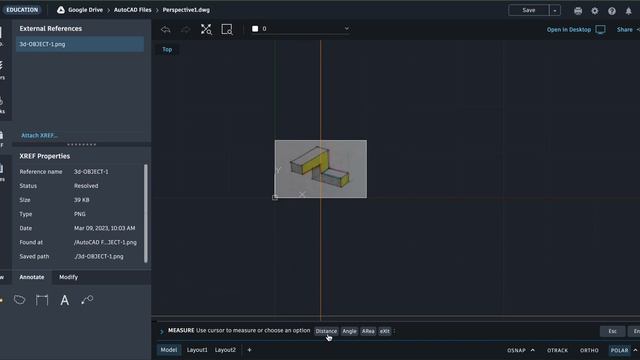640x360 pixels.
Task: Open the layer 0 dropdown
Action: point(301,29)
